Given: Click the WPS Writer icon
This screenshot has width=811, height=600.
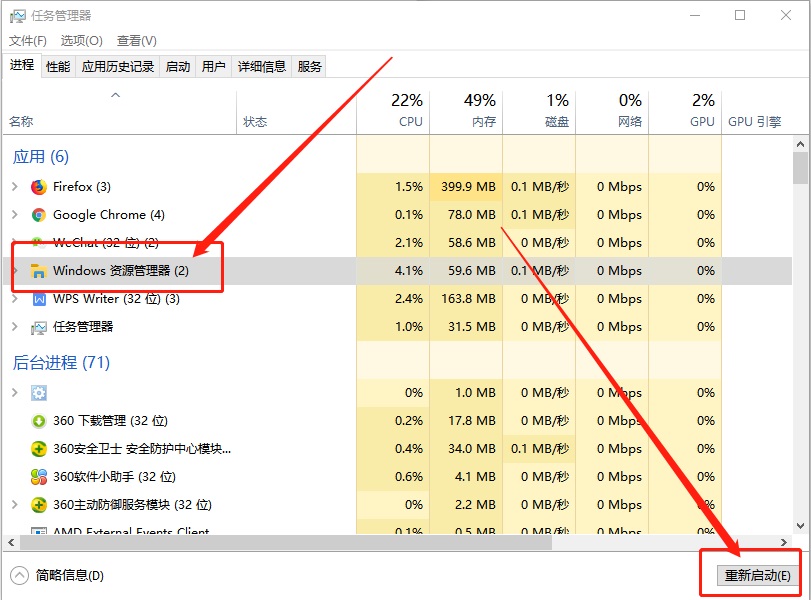Looking at the screenshot, I should [39, 299].
